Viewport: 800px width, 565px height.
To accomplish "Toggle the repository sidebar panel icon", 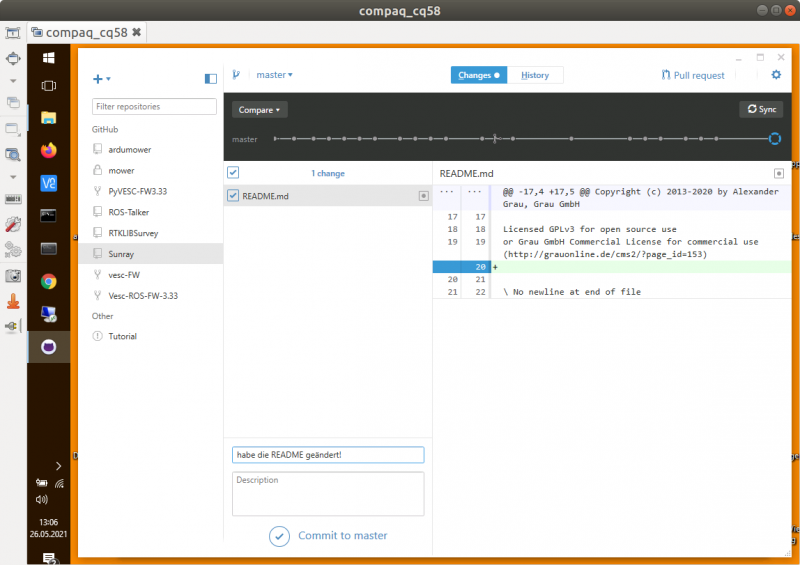I will (210, 79).
